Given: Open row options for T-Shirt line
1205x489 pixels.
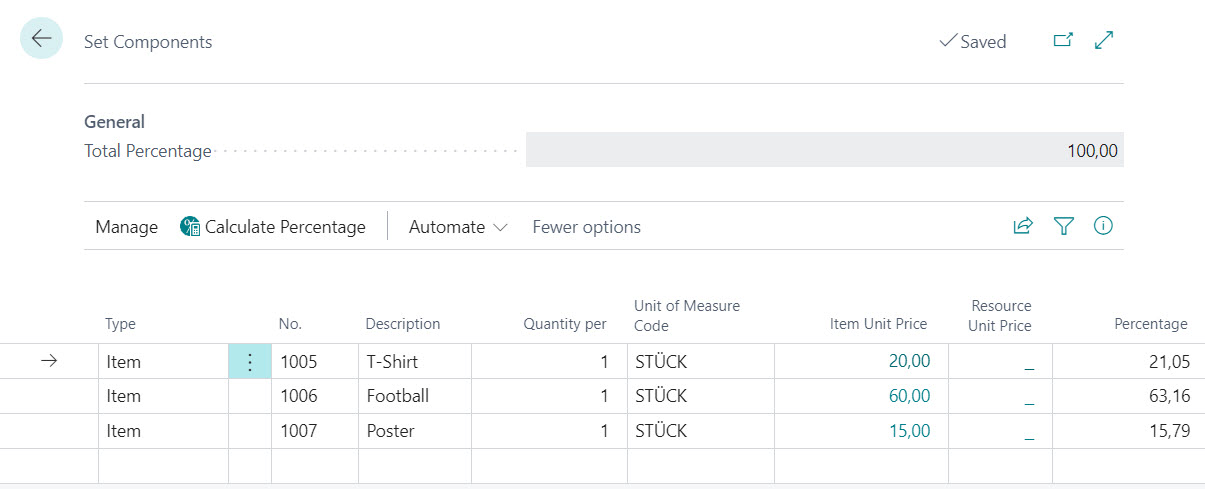Looking at the screenshot, I should click(250, 362).
